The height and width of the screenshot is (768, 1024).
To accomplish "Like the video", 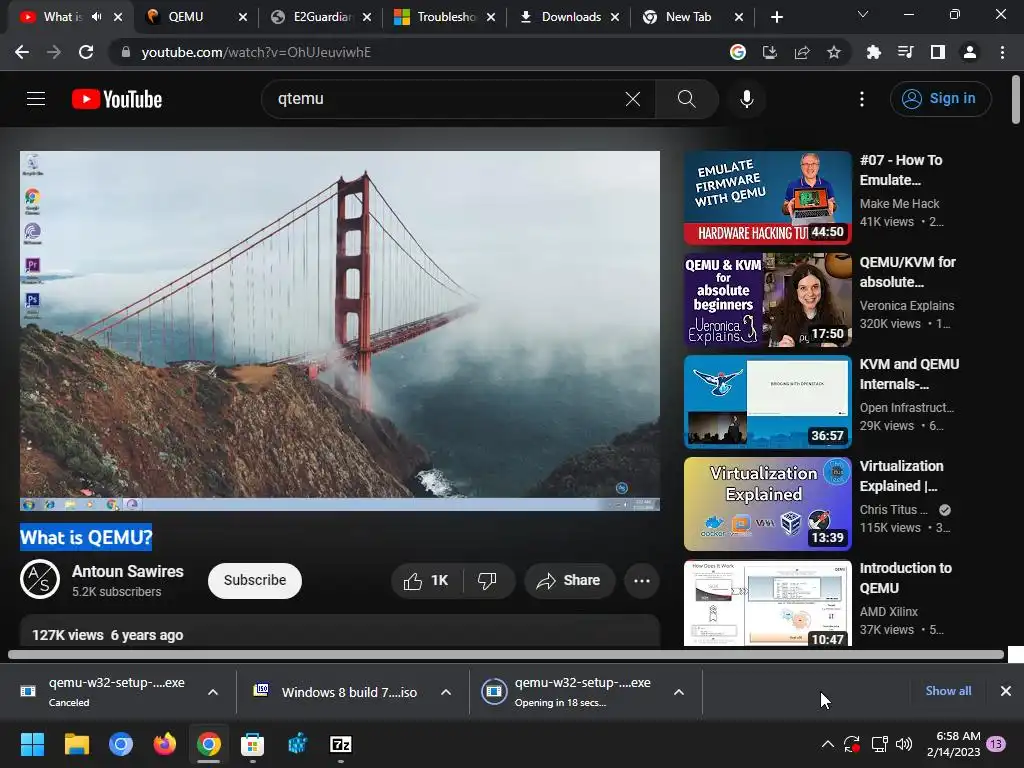I will pos(426,581).
